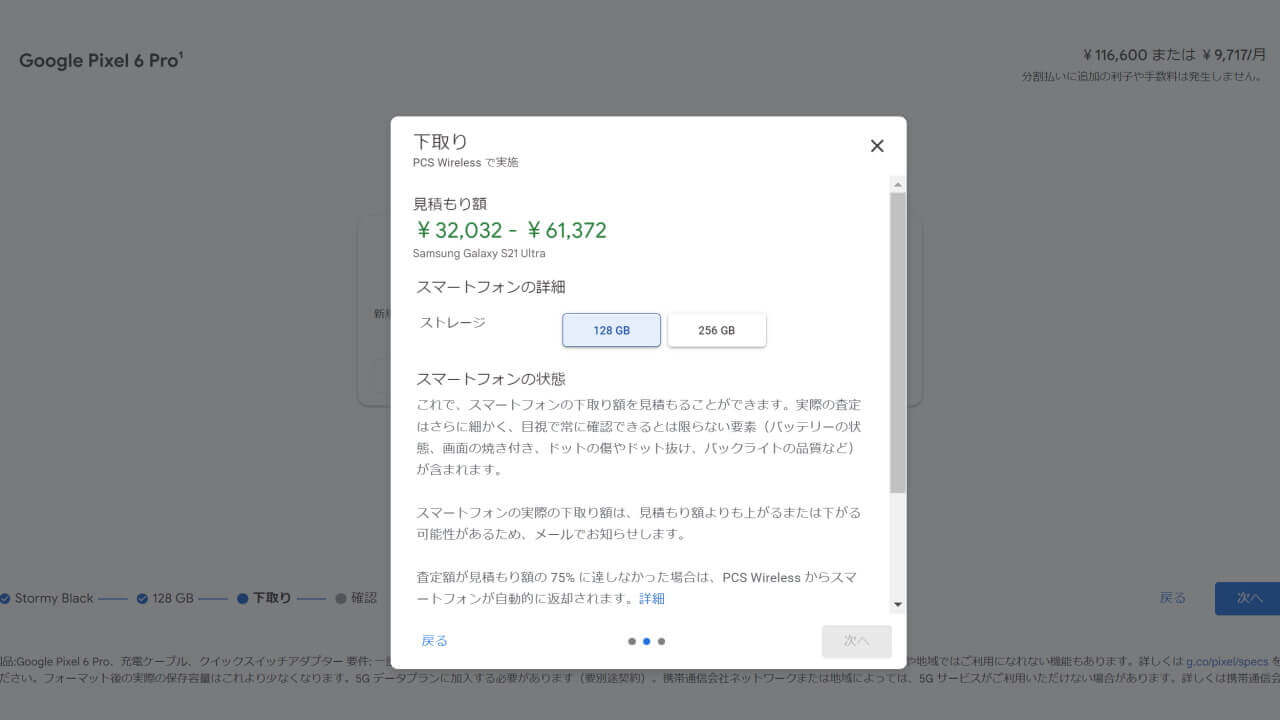Open the 詳細 details link
Screen dimensions: 1280x720
(x=652, y=598)
